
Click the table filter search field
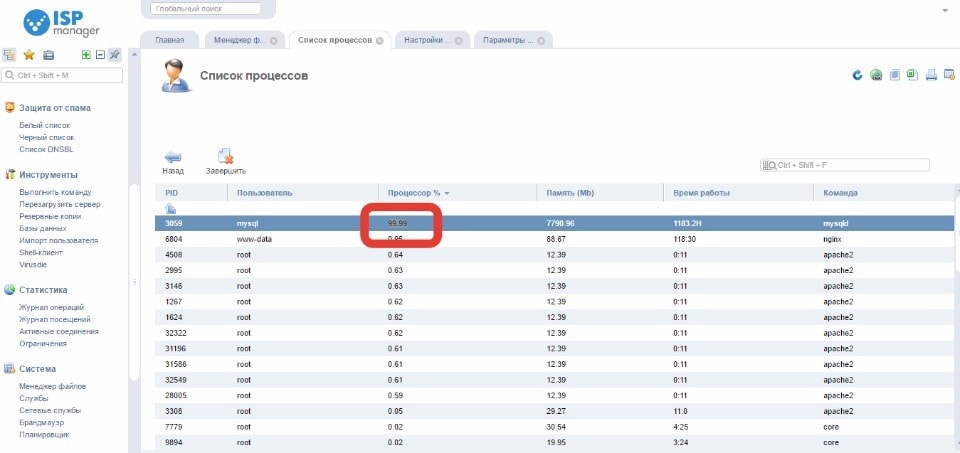[x=850, y=165]
